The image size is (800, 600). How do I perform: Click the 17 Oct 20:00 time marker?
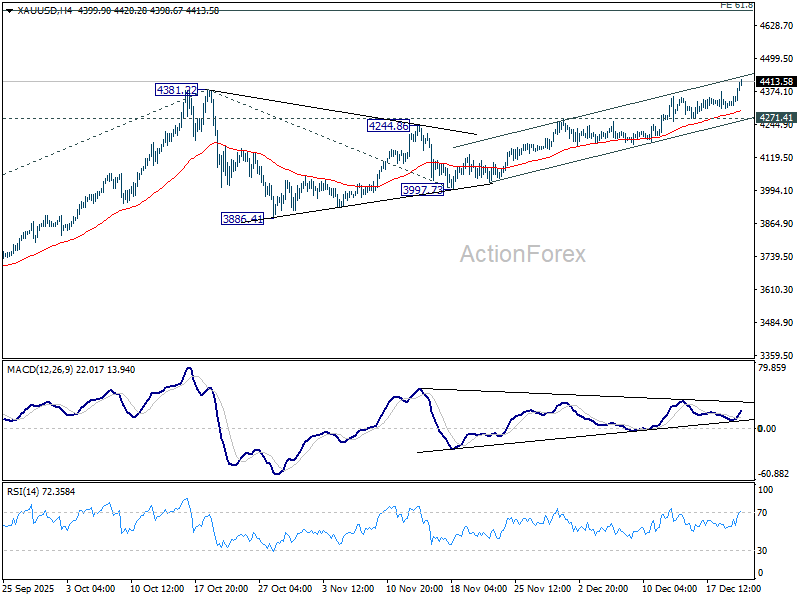tap(221, 588)
